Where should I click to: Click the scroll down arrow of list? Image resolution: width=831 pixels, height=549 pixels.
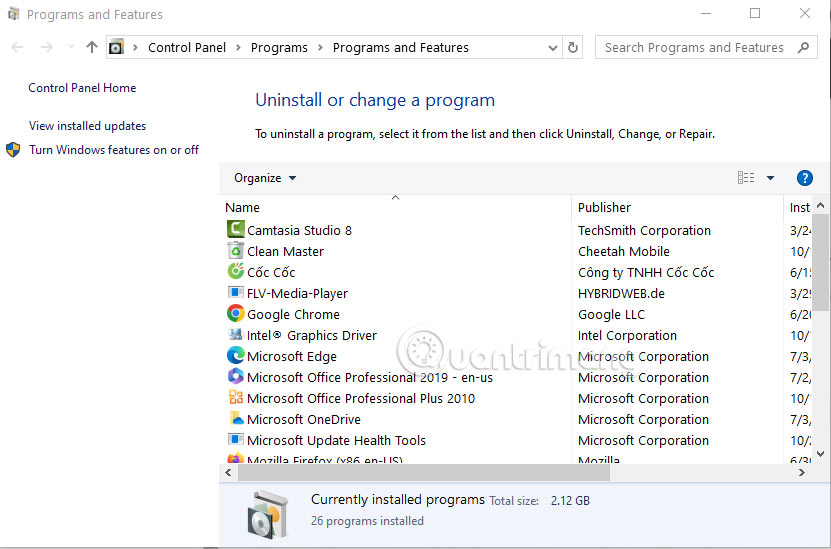(820, 454)
